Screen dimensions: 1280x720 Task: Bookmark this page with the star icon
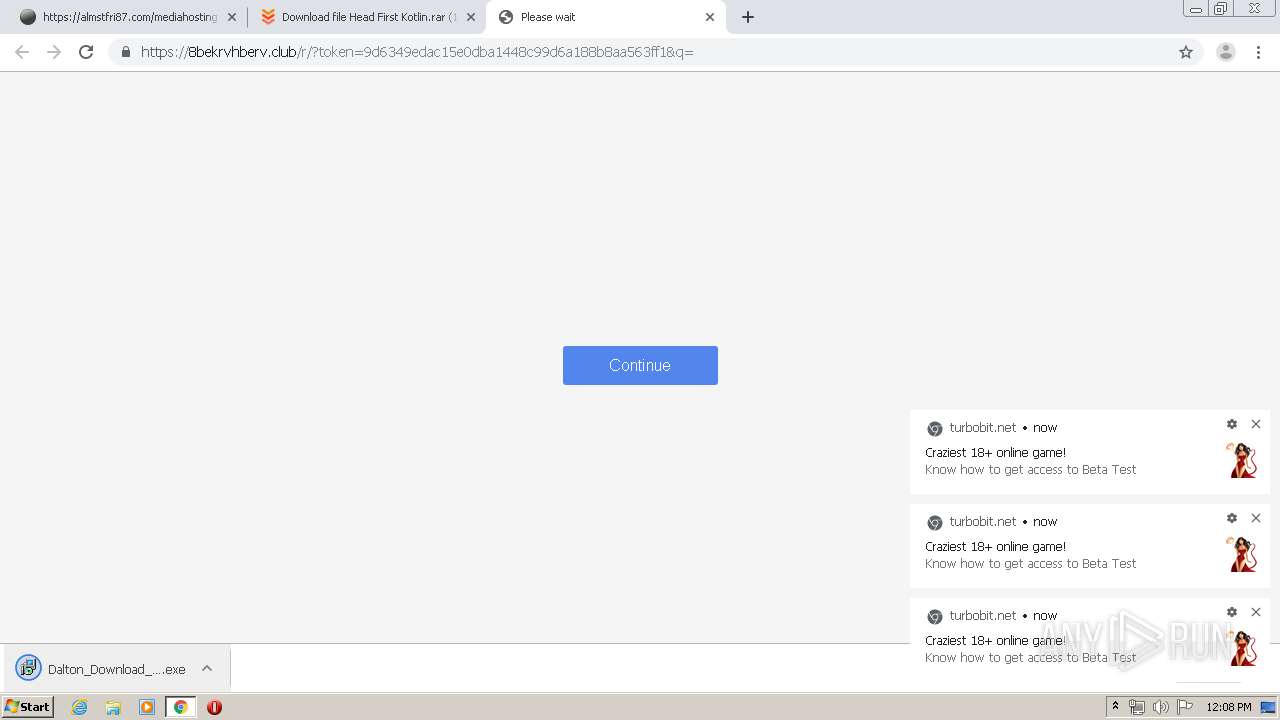point(1186,52)
